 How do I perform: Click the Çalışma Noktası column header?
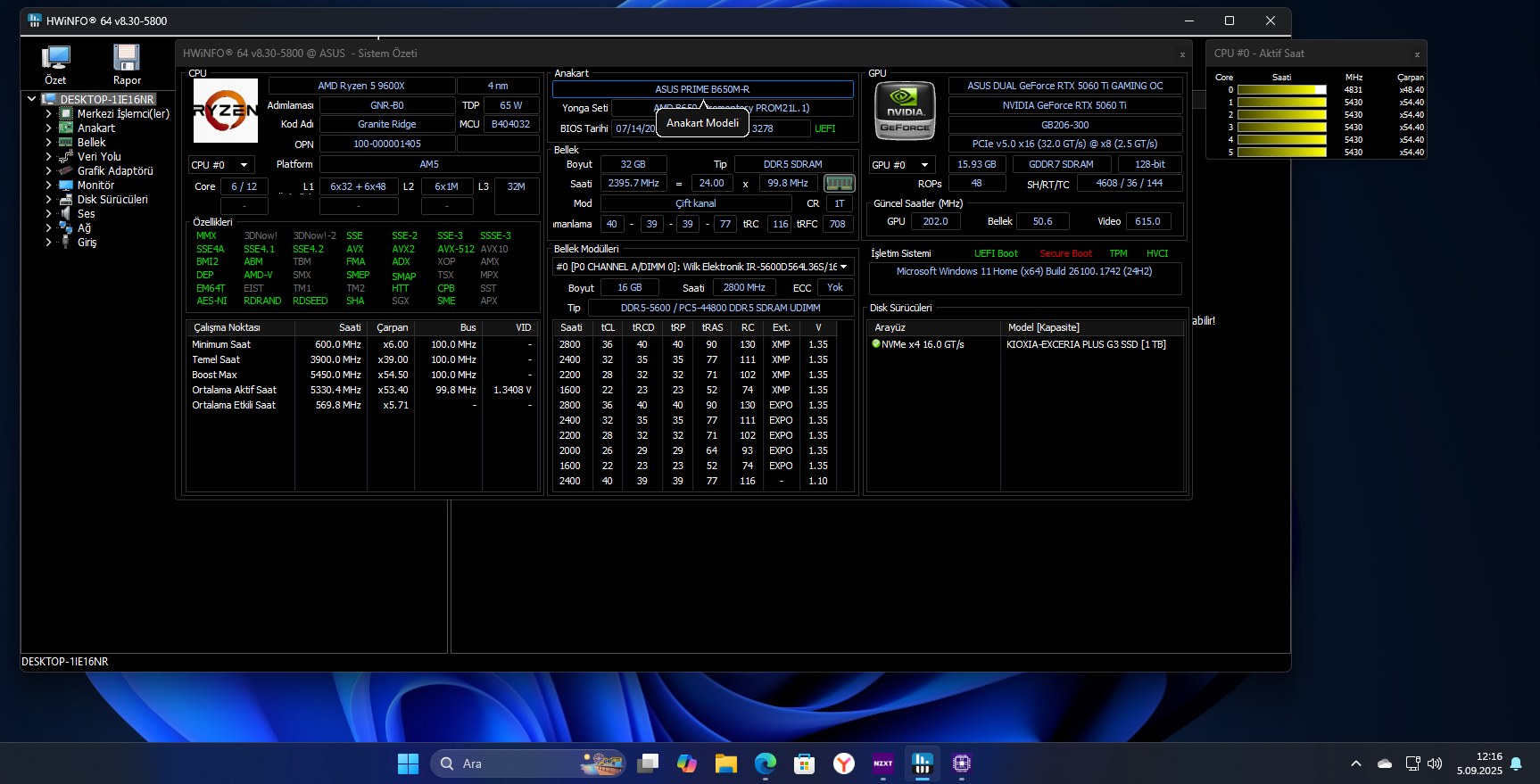240,327
